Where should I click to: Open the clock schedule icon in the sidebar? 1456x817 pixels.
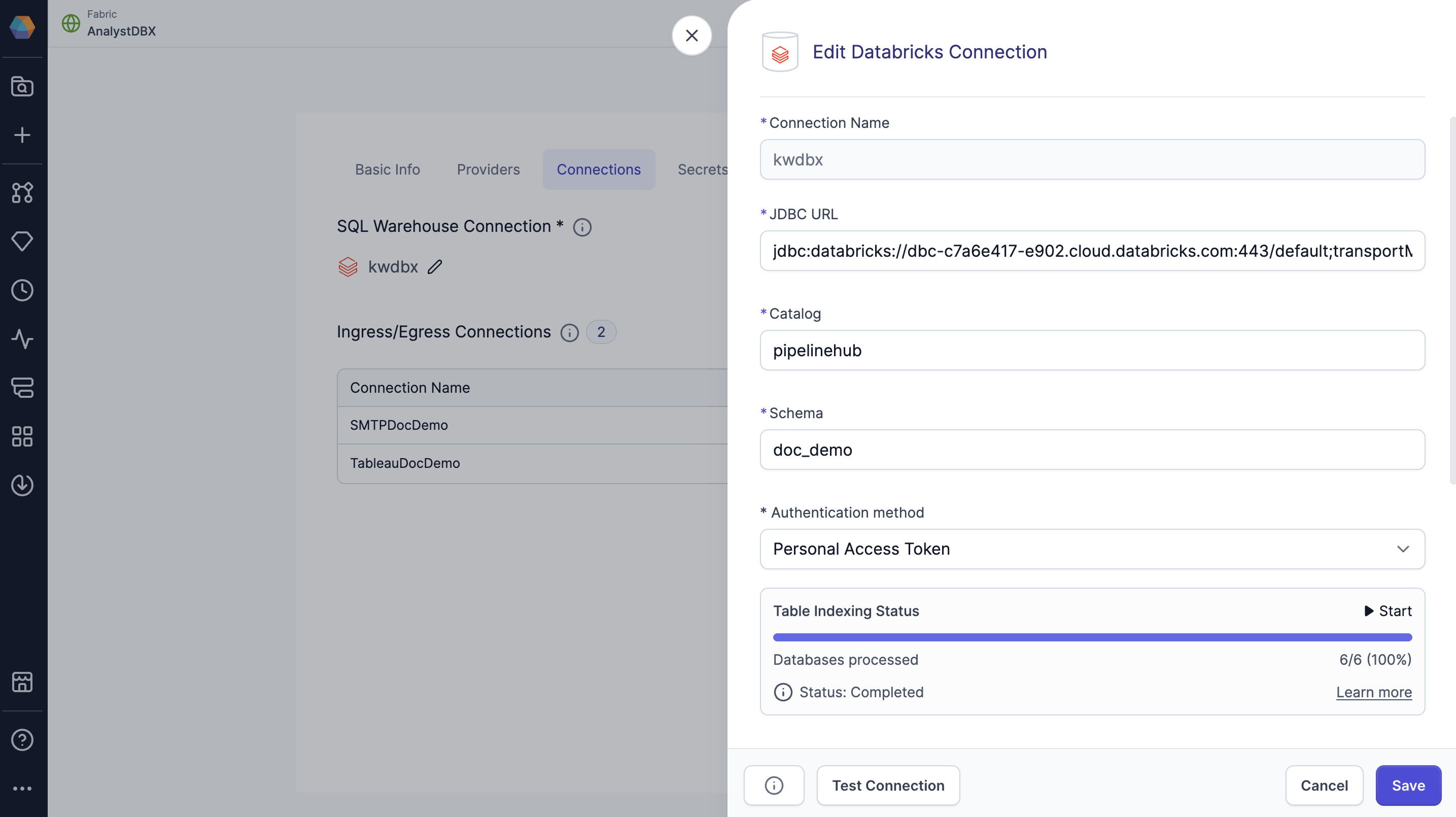23,290
